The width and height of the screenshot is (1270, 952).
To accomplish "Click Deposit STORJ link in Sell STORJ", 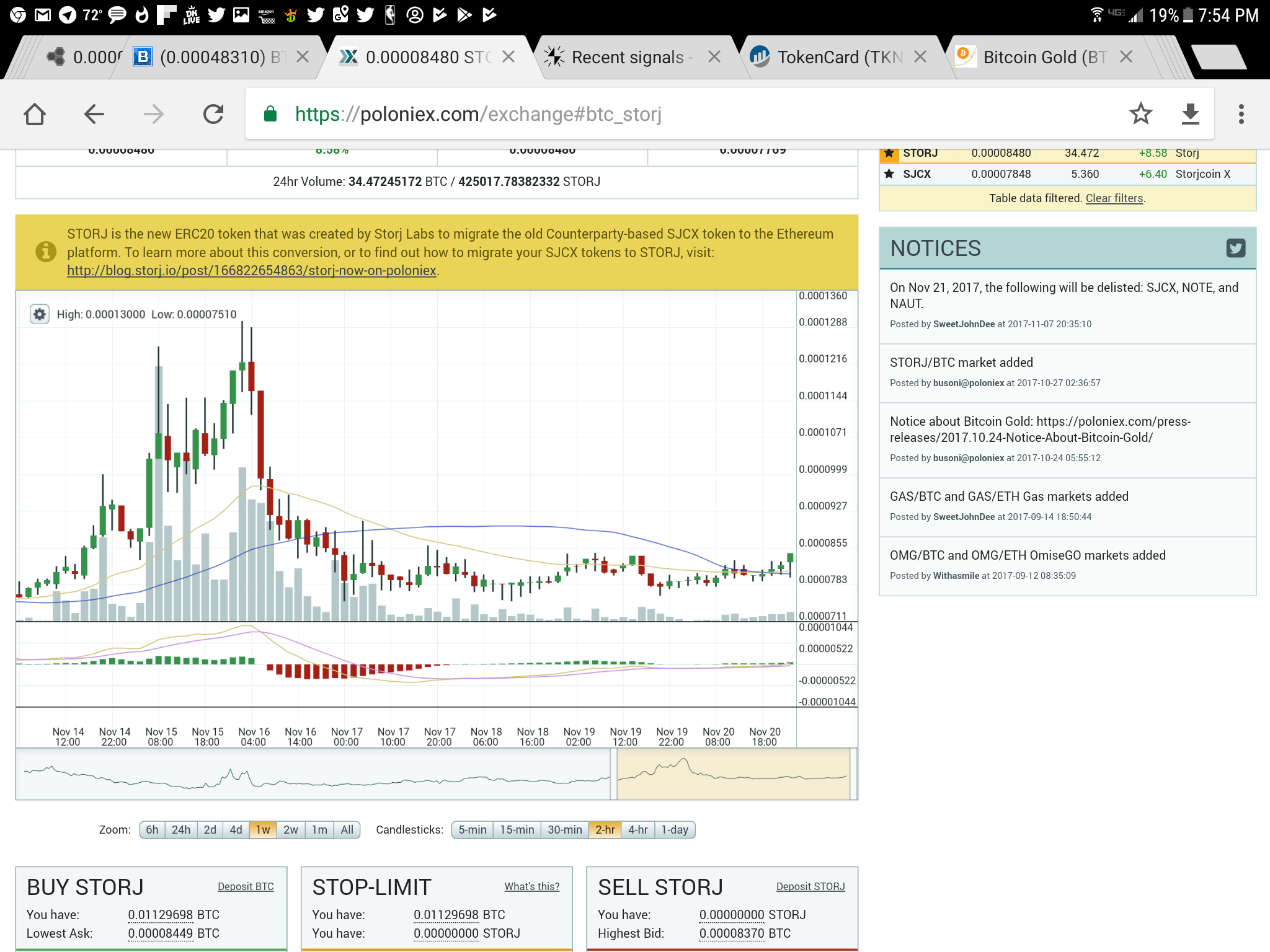I will [x=810, y=887].
